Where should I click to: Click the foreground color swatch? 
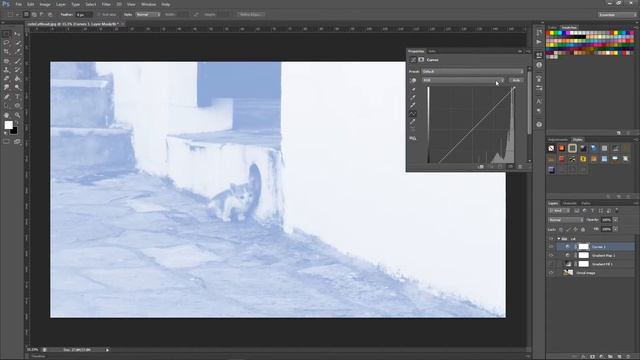click(x=8, y=125)
